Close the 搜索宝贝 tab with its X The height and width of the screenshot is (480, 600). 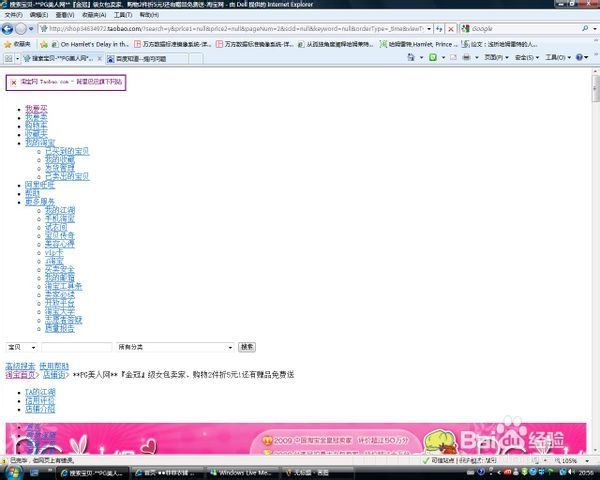point(99,59)
